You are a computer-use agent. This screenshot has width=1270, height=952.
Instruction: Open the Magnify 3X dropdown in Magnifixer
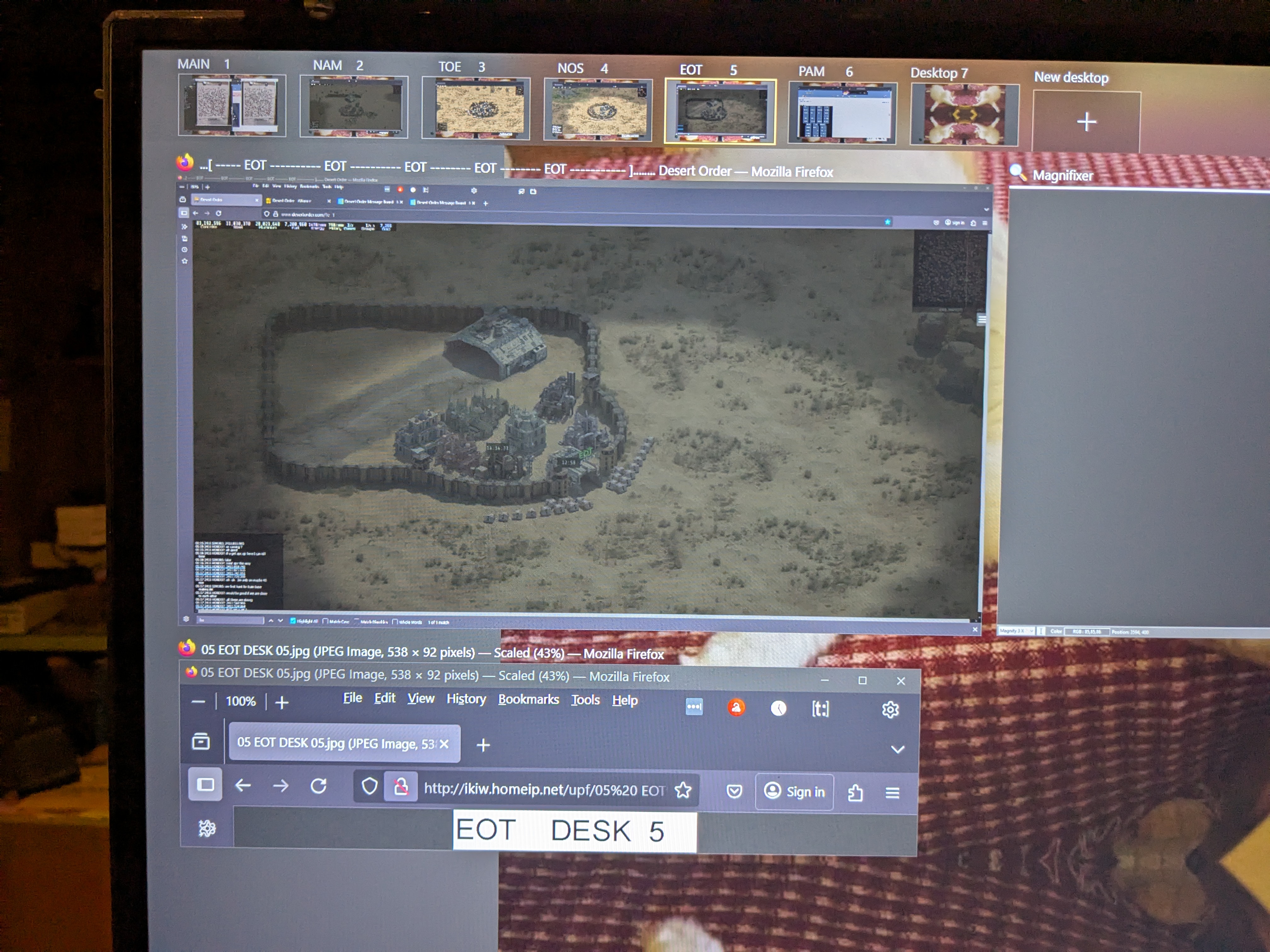(x=1016, y=631)
